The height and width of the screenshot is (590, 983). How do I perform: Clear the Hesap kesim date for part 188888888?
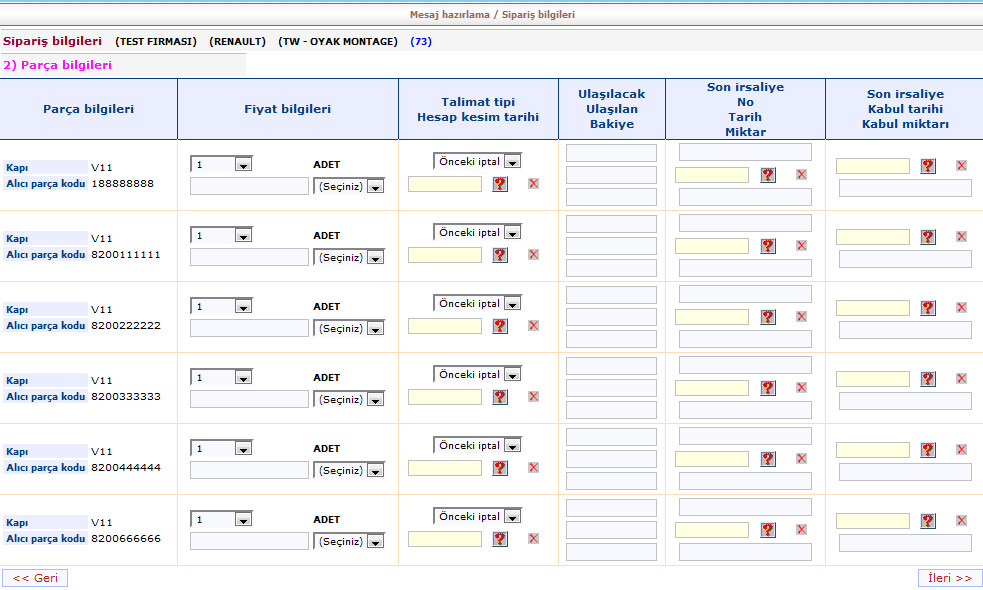click(x=533, y=184)
